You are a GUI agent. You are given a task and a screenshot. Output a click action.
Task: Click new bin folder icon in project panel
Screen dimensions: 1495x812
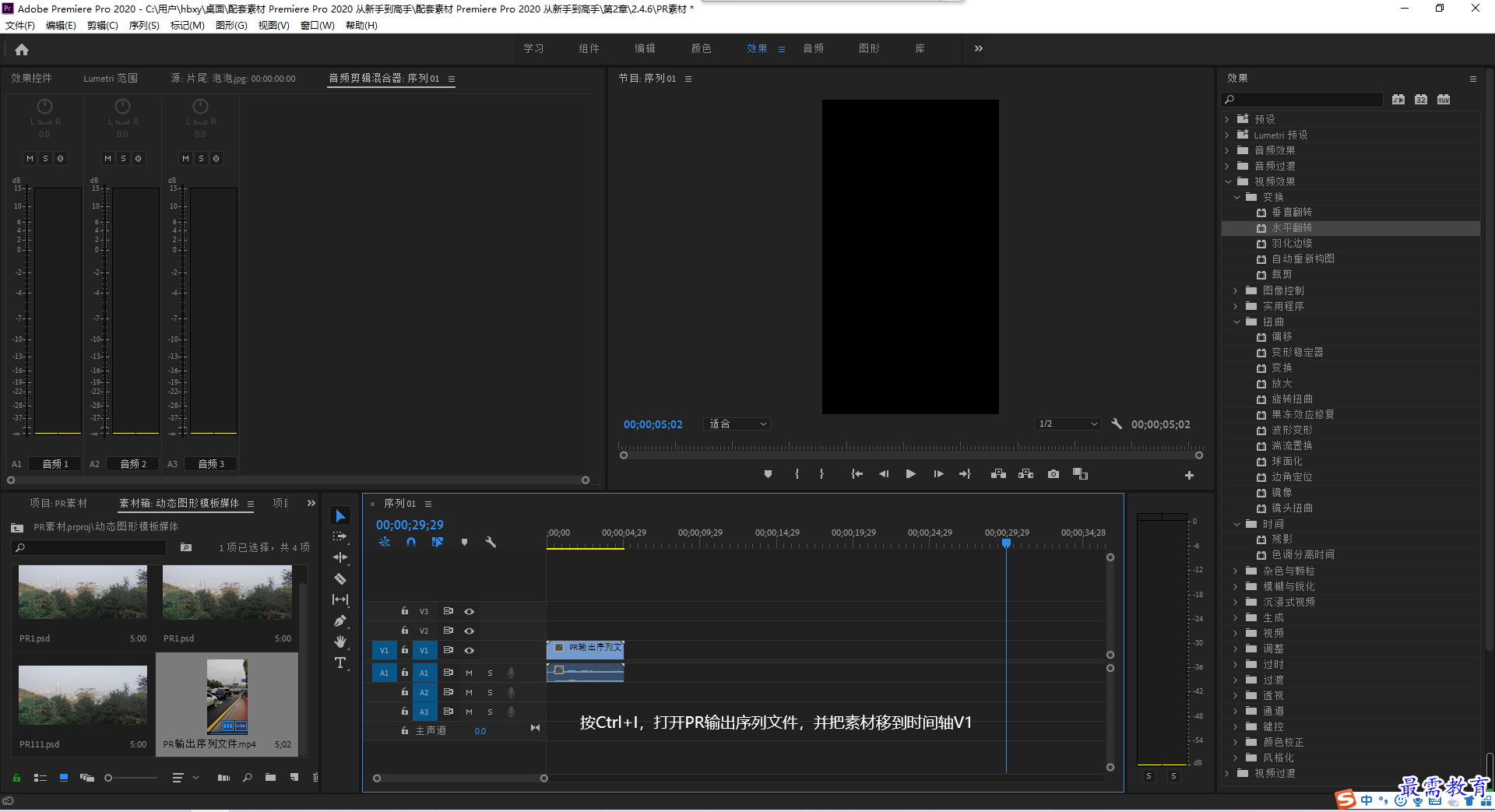(270, 777)
